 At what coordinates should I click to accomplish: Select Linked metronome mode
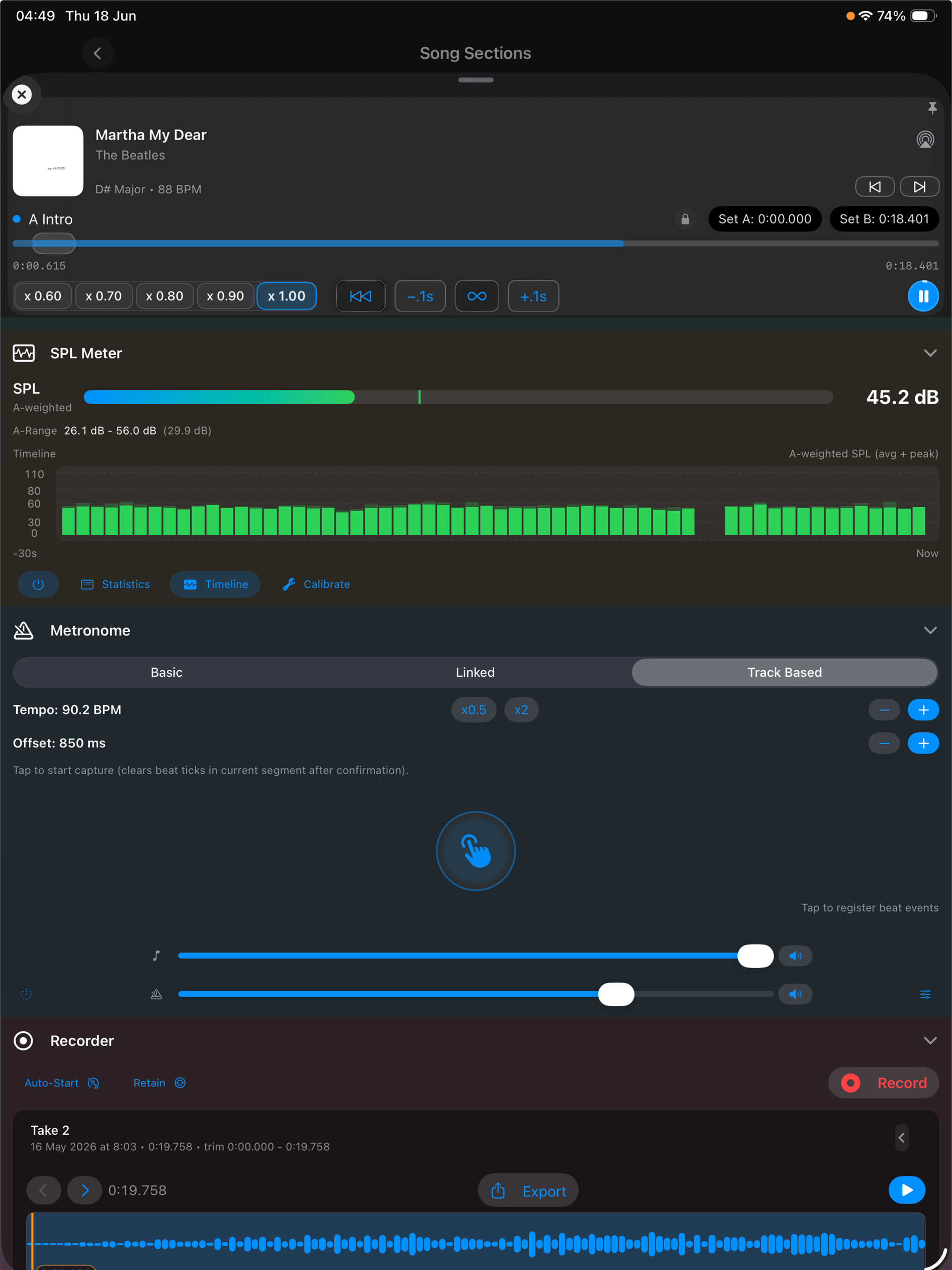pos(476,672)
